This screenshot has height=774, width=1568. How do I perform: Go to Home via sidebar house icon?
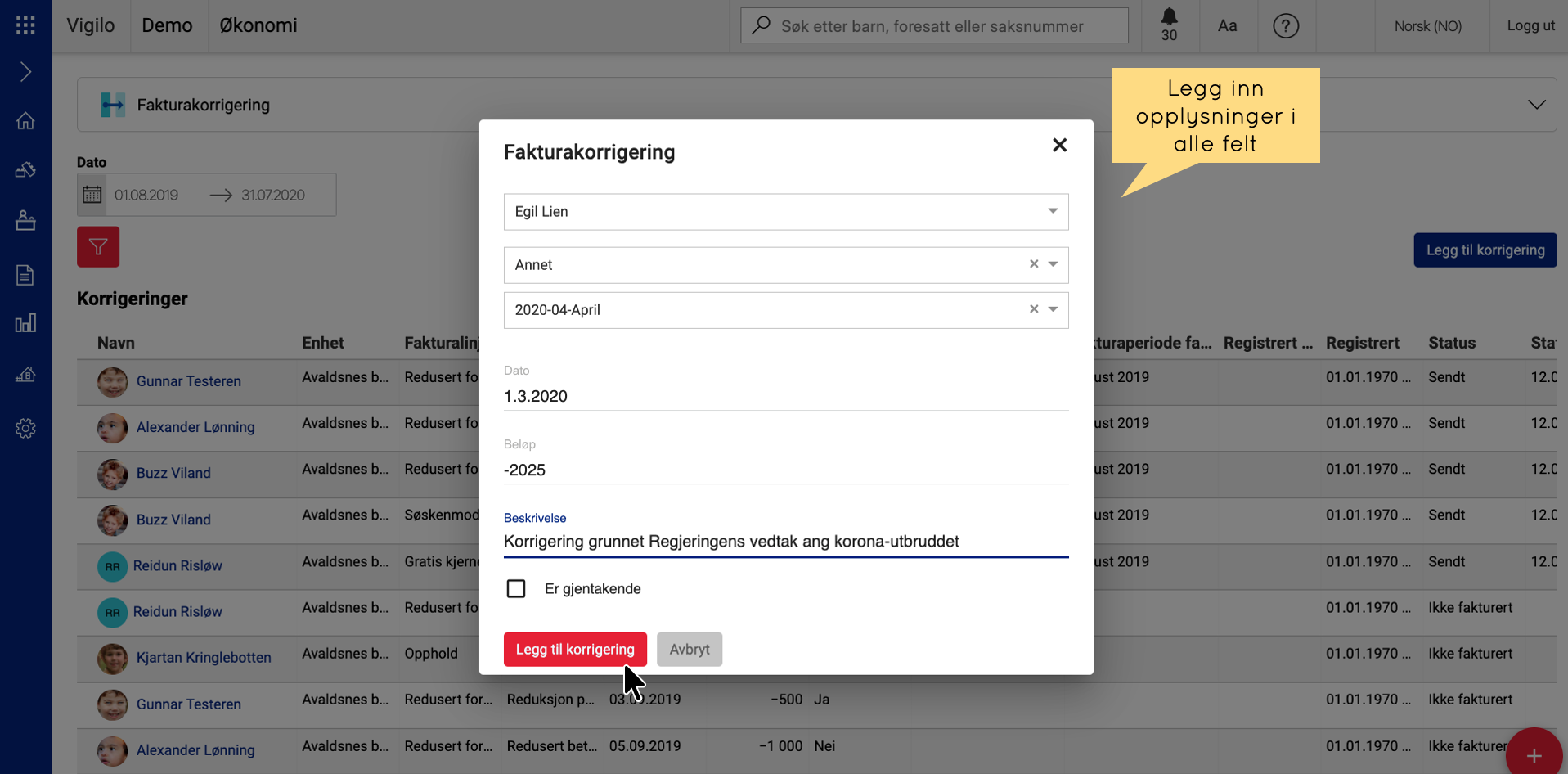25,121
